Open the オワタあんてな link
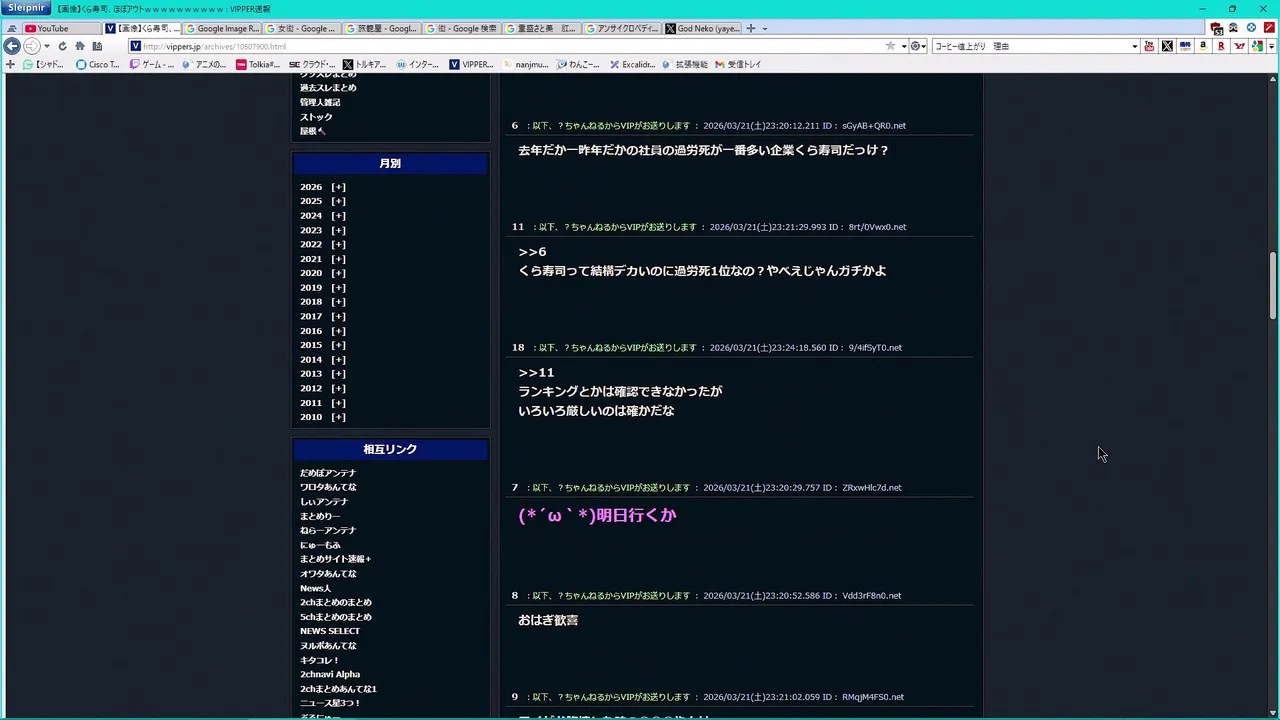The width and height of the screenshot is (1280, 720). tap(328, 574)
